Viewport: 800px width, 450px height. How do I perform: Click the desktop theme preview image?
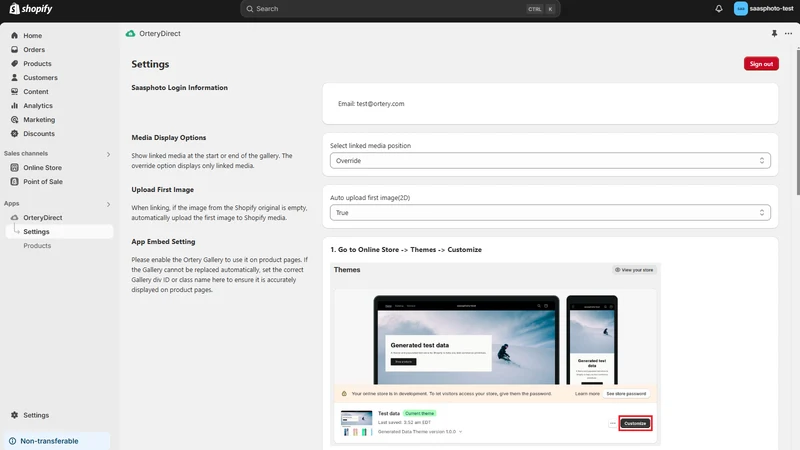point(466,340)
